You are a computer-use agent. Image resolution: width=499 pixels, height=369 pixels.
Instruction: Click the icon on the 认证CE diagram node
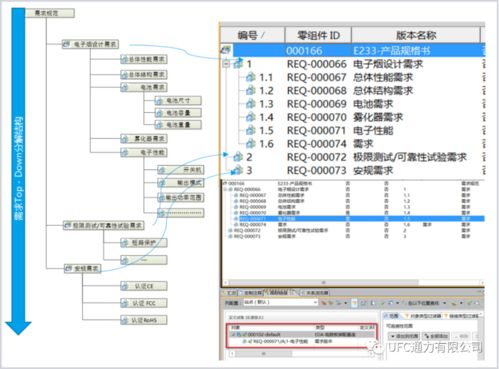[x=125, y=286]
